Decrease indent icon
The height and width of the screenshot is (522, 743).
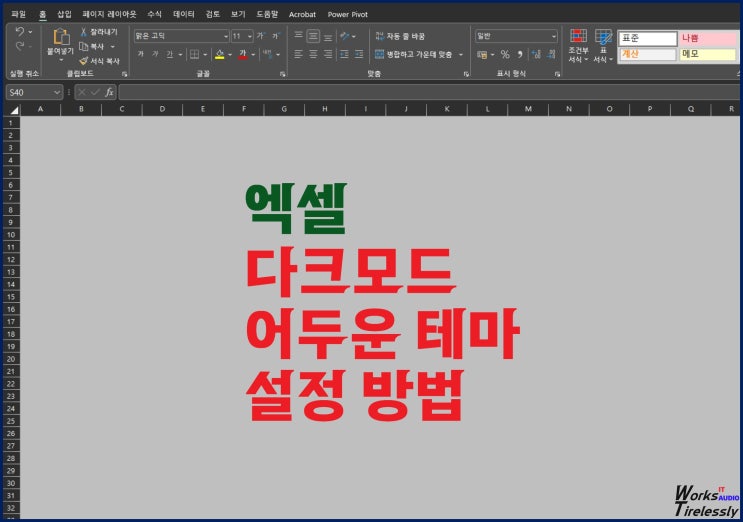344,54
